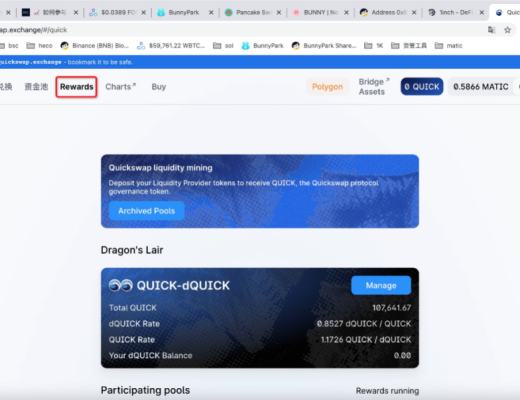Viewport: 520px width, 400px height.
Task: Open the BunnyPark bookmark in bookmarks bar
Action: click(262, 46)
